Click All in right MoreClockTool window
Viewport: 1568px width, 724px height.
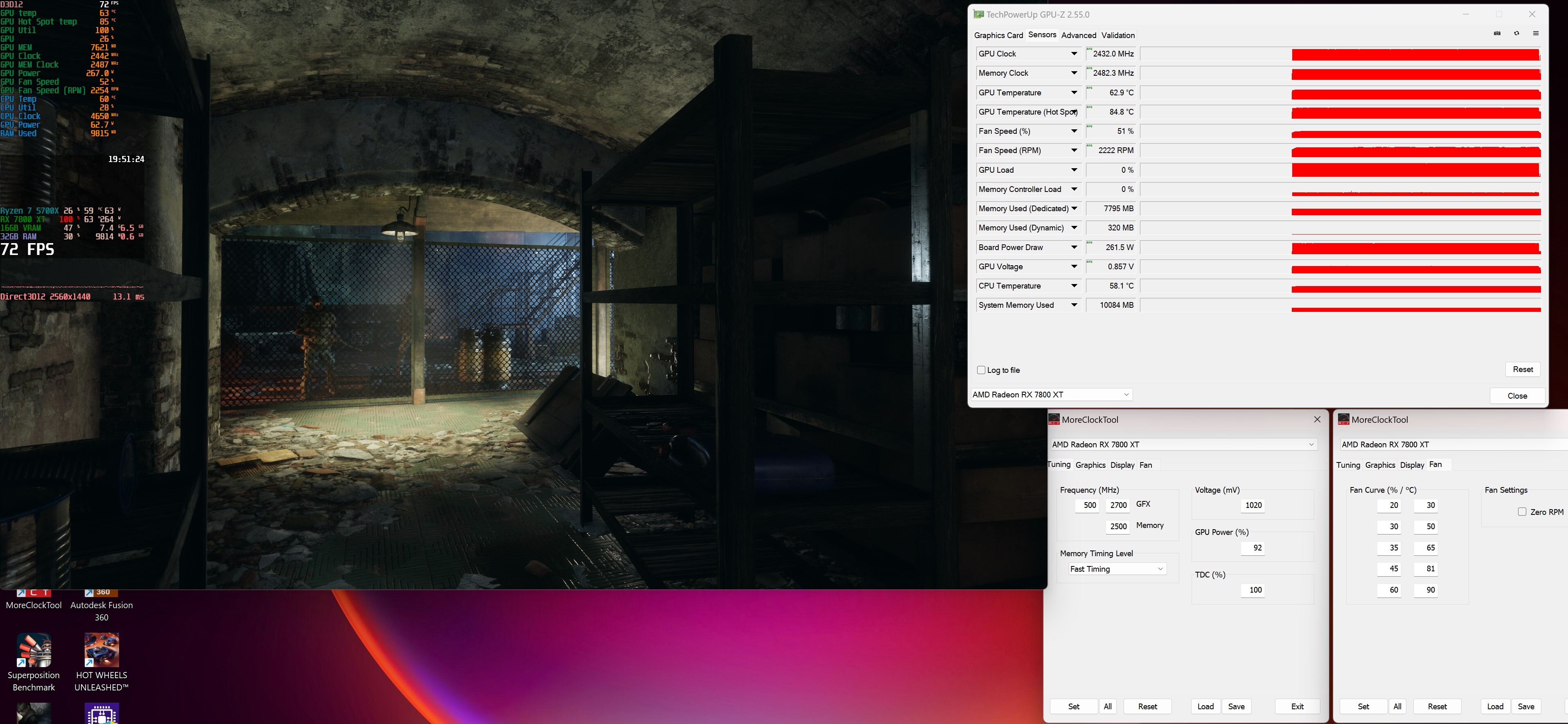click(x=1397, y=706)
